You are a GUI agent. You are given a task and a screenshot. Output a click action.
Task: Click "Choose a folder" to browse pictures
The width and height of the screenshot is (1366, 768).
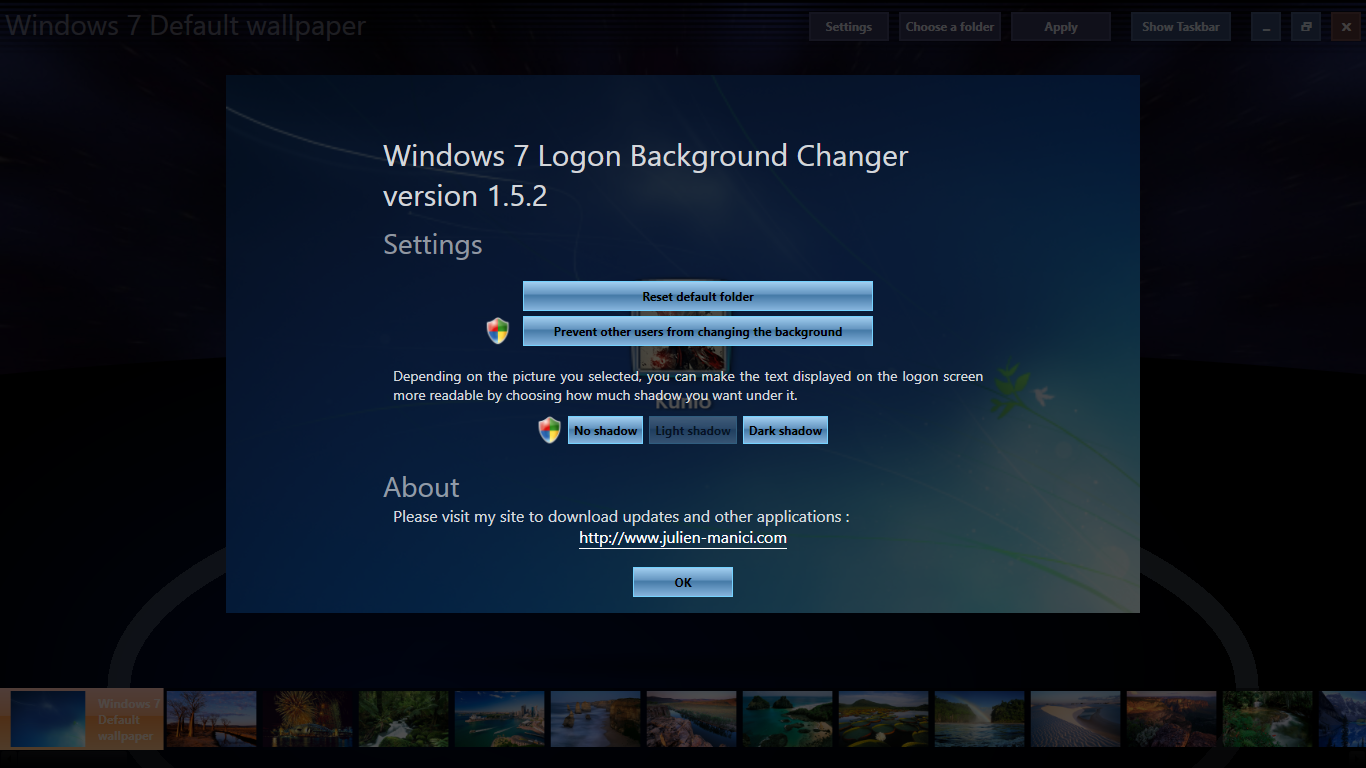949,26
